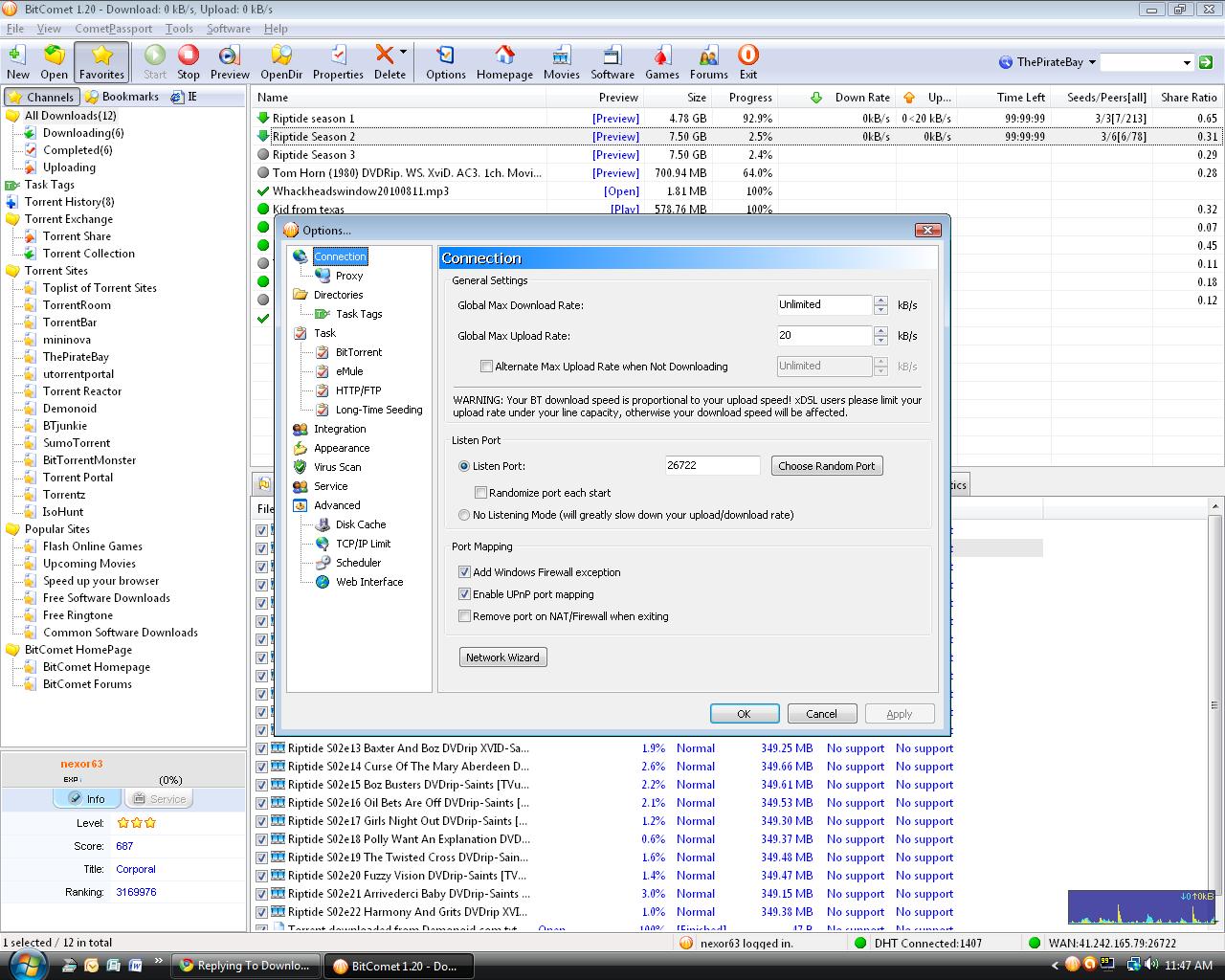Click the Options icon in the toolbar
Image resolution: width=1225 pixels, height=980 pixels.
click(445, 60)
